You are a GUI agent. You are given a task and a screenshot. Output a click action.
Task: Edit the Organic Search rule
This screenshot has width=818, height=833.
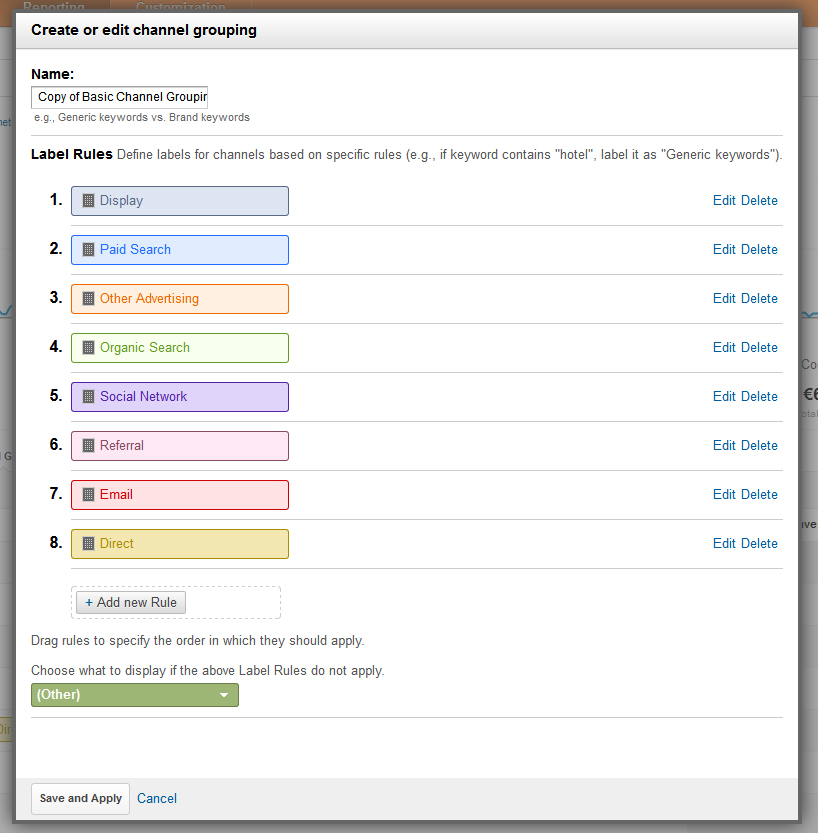(724, 348)
